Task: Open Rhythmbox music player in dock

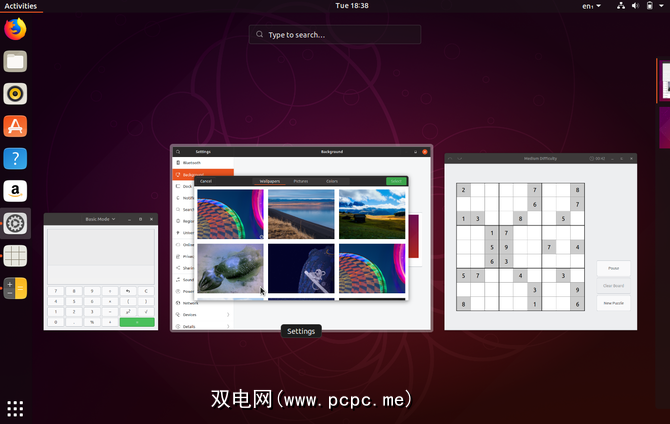Action: 15,94
